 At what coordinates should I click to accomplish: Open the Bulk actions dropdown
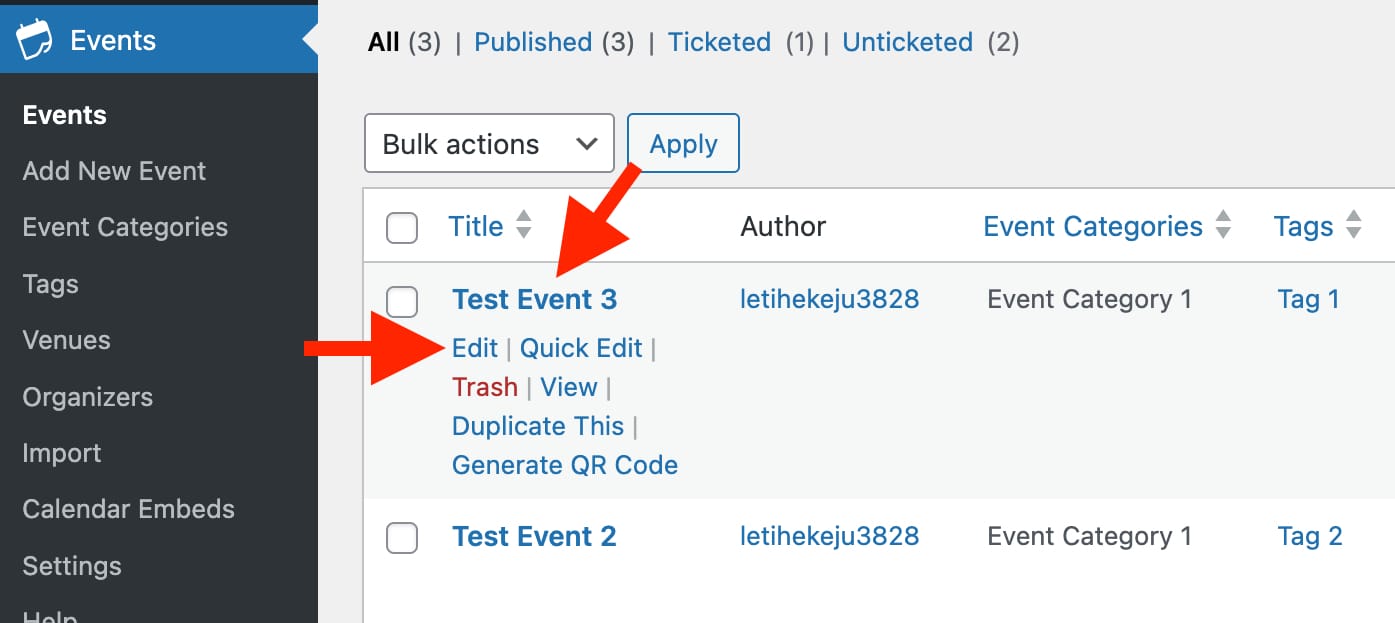pos(489,144)
